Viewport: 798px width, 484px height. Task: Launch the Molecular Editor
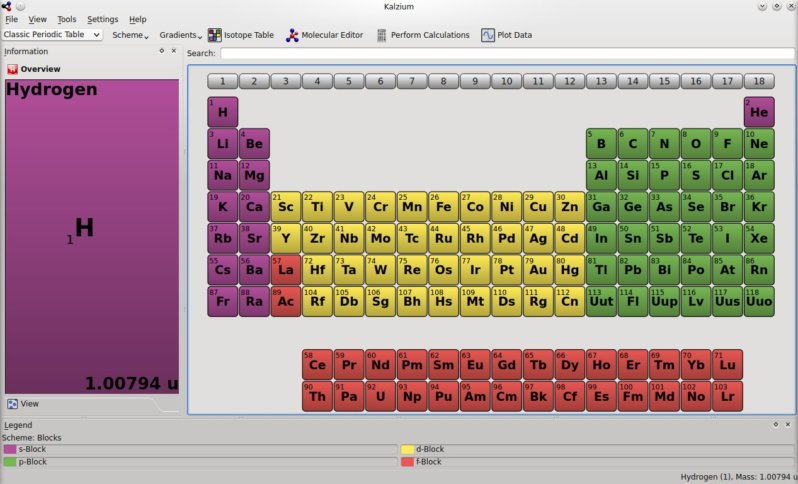pos(324,35)
